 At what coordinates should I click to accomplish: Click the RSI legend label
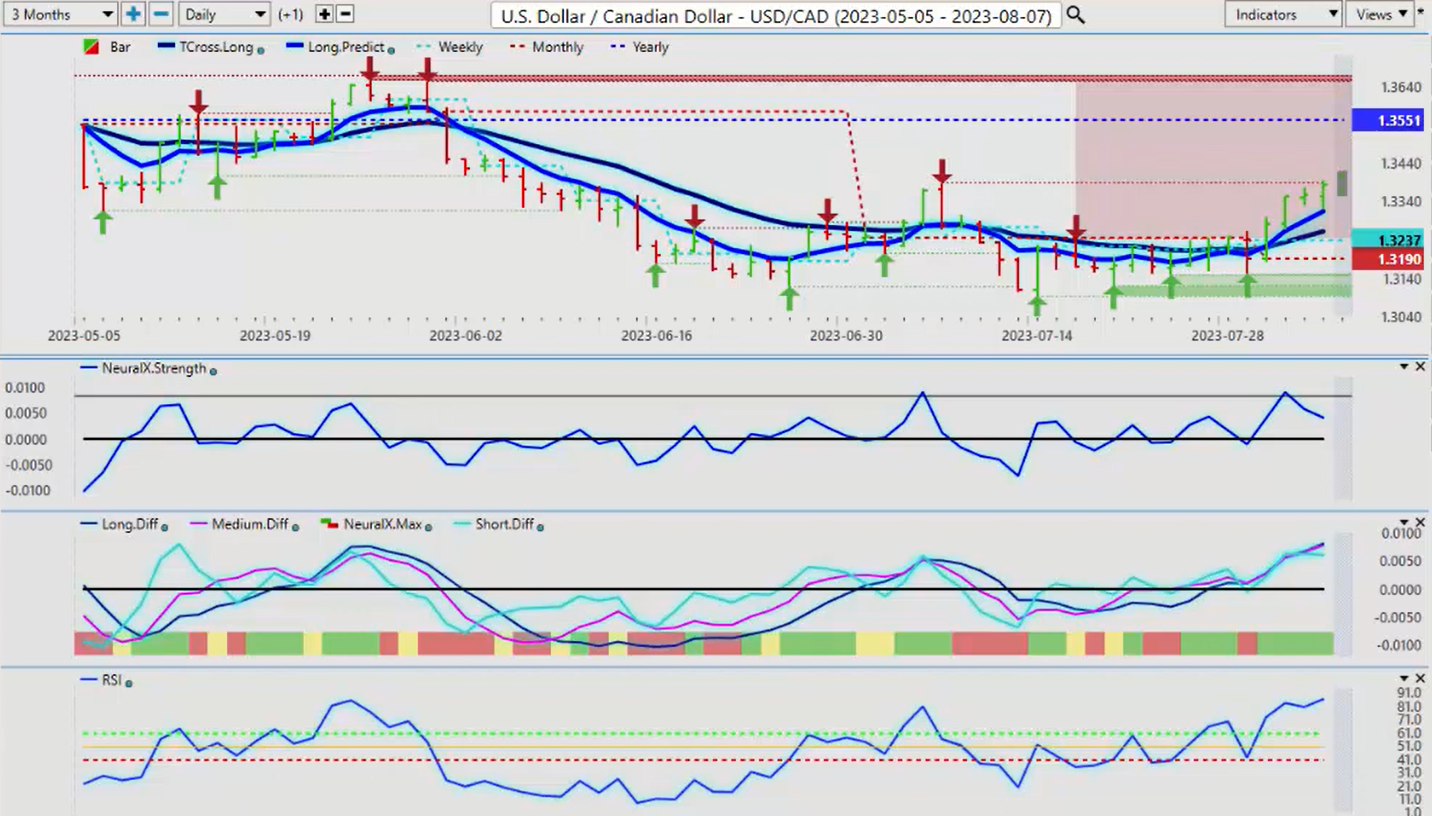click(111, 680)
